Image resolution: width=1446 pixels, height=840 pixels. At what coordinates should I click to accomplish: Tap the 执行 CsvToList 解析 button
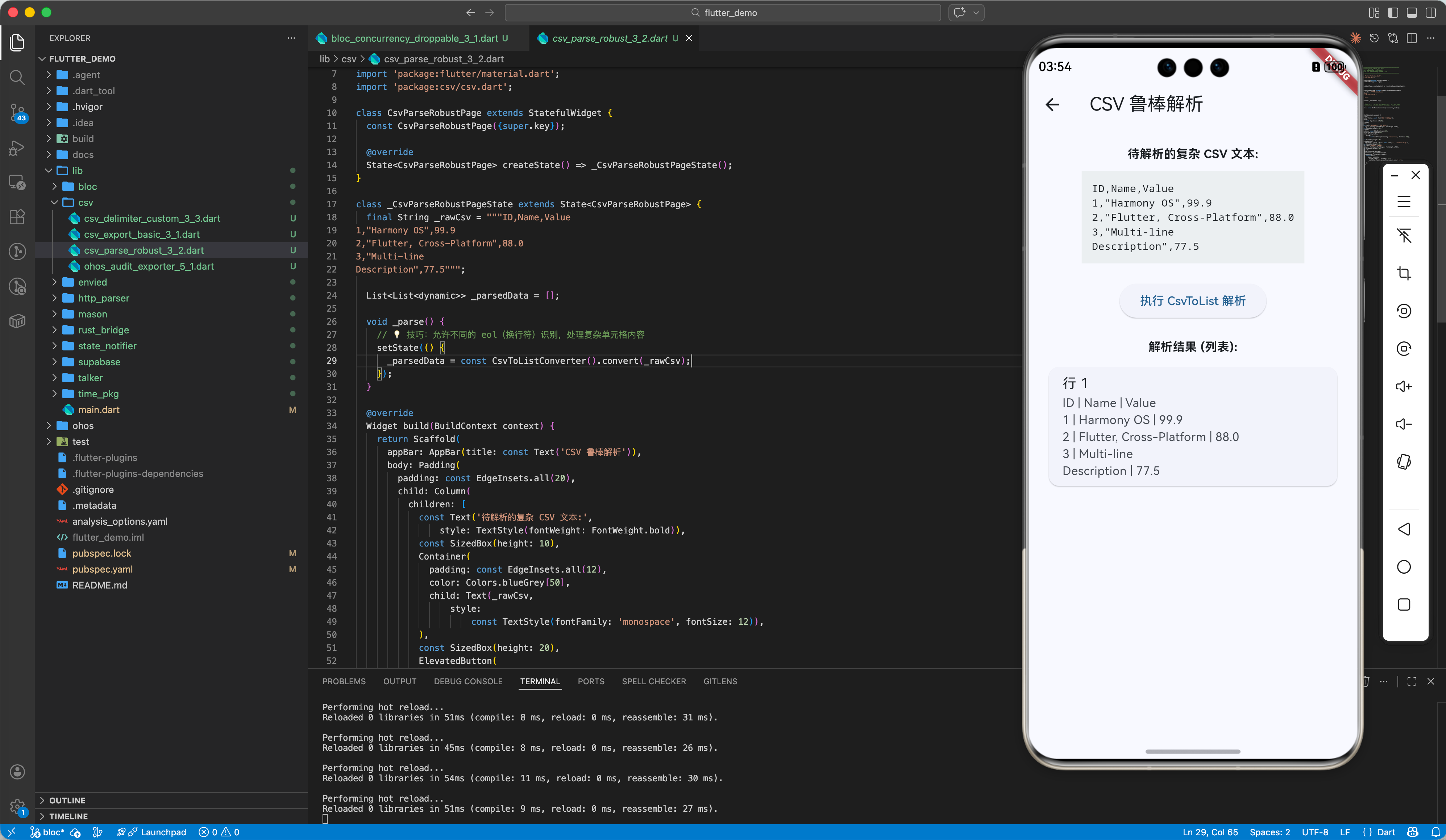point(1192,301)
